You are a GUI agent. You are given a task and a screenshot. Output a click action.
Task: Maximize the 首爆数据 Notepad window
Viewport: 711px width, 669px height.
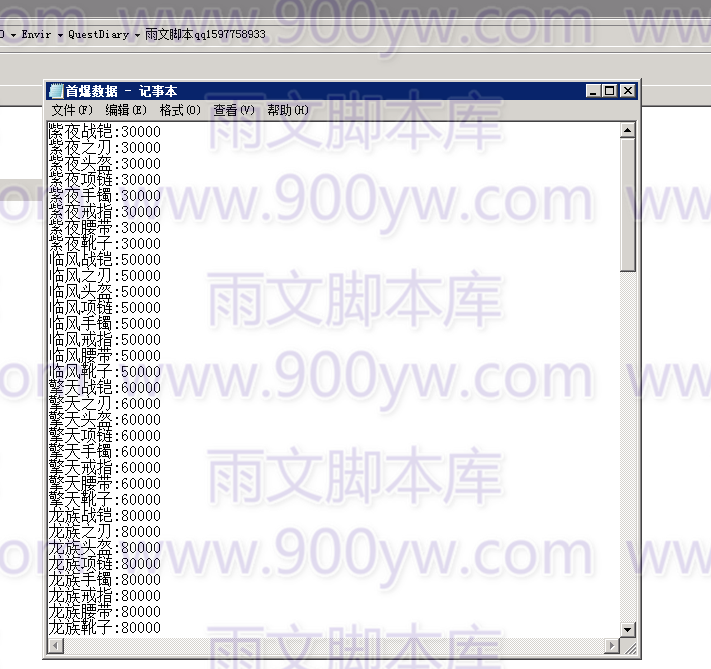click(x=610, y=91)
